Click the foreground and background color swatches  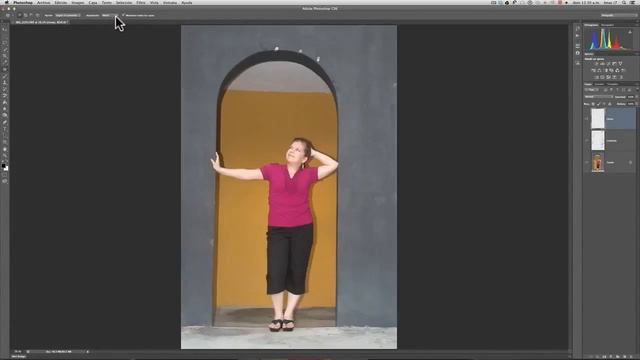pyautogui.click(x=5, y=167)
